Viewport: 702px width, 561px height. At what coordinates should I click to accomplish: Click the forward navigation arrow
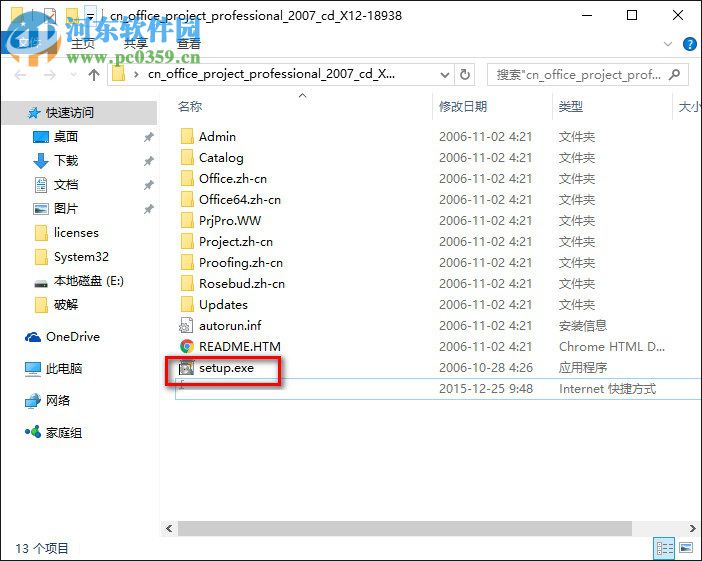tap(50, 75)
